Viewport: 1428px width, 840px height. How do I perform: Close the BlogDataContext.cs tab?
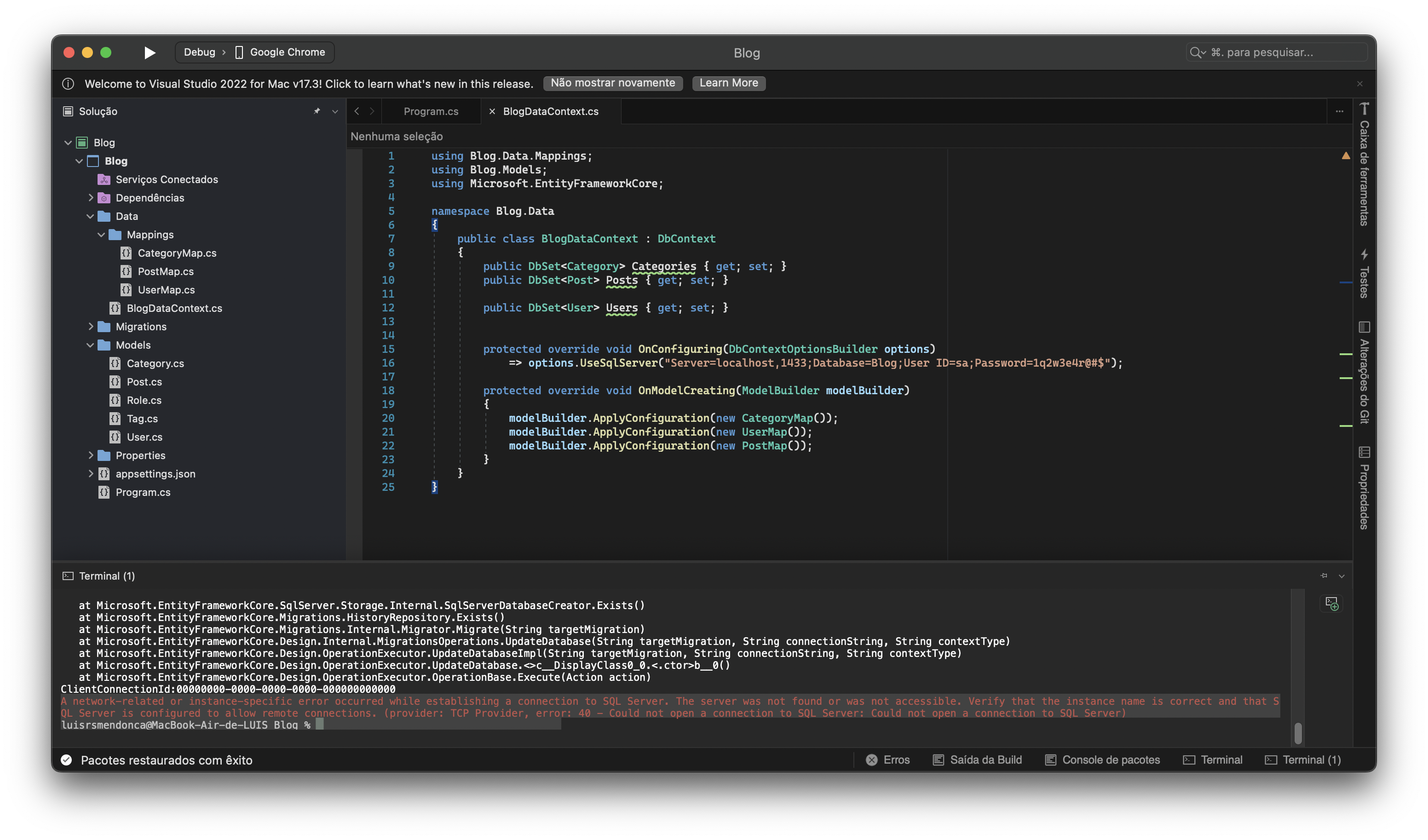[492, 112]
